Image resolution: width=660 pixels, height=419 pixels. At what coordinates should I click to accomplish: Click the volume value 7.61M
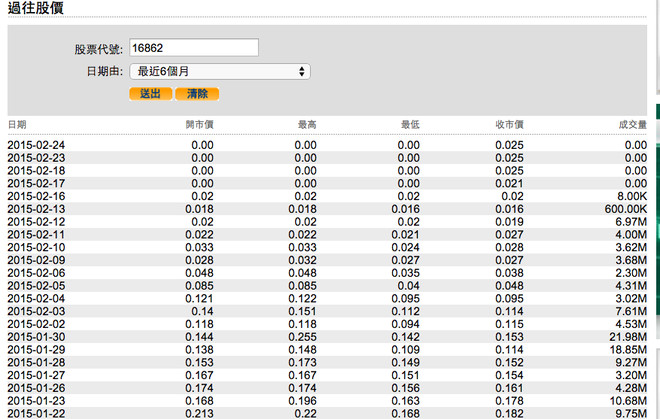(x=631, y=311)
